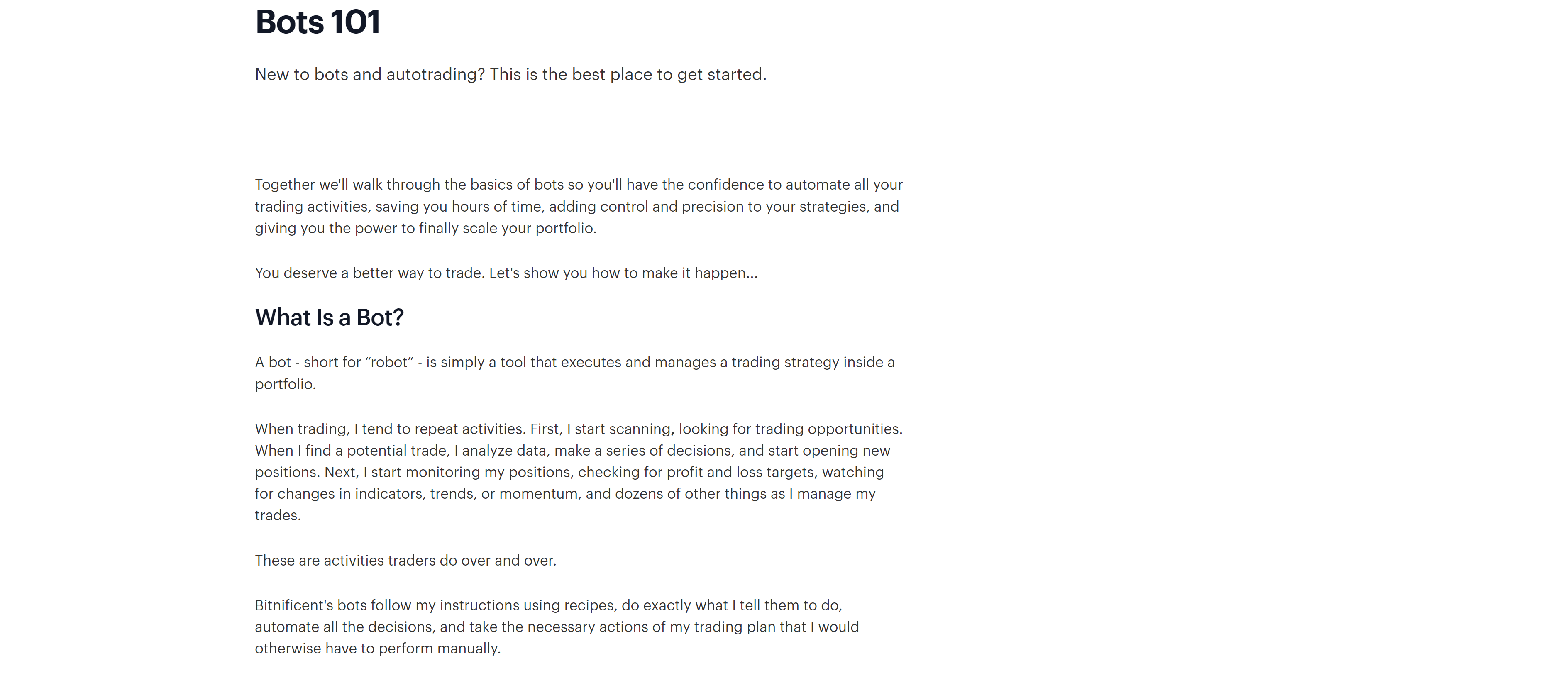Click the word "autotrading?" in the subtitle
Screen dimensions: 1568x673
coord(435,74)
